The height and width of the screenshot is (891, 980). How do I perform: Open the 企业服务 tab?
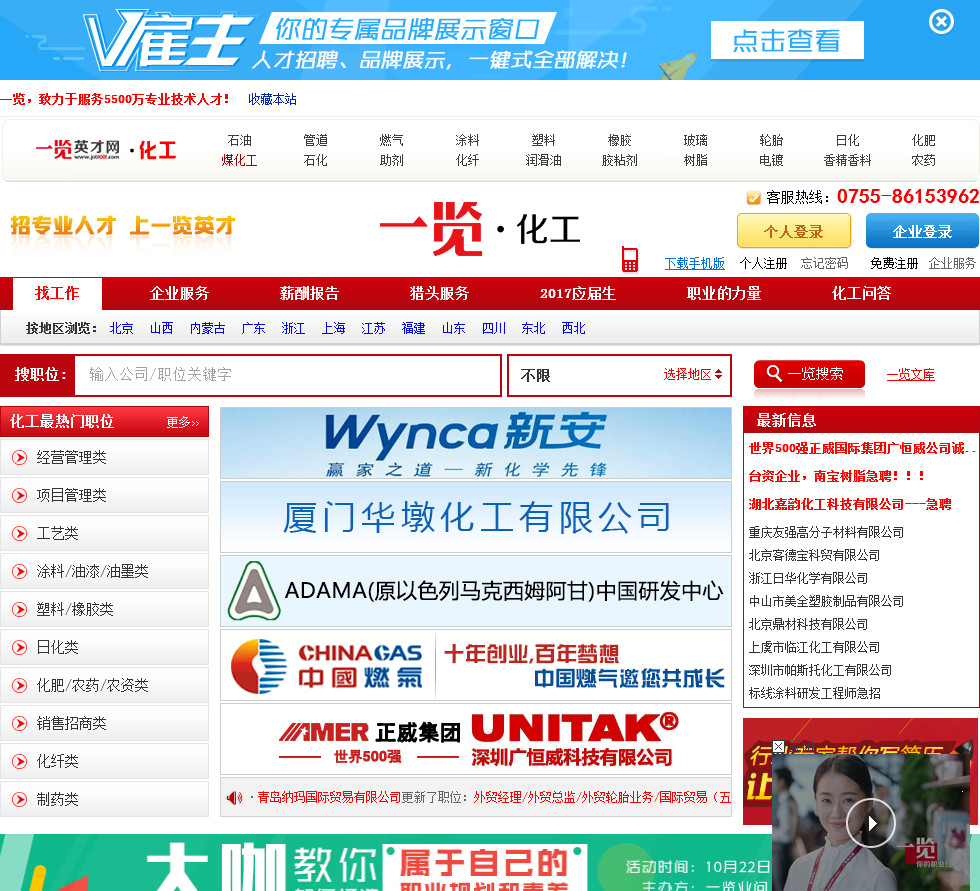click(179, 294)
